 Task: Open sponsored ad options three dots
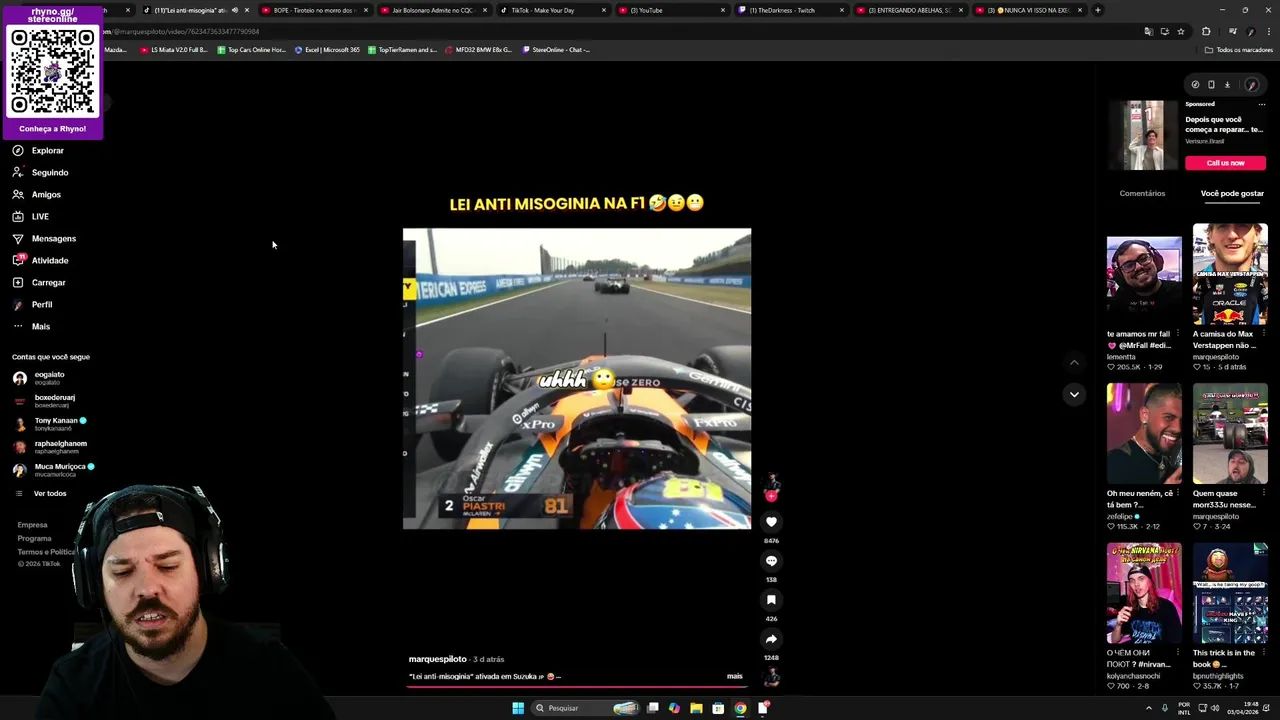pyautogui.click(x=1262, y=104)
